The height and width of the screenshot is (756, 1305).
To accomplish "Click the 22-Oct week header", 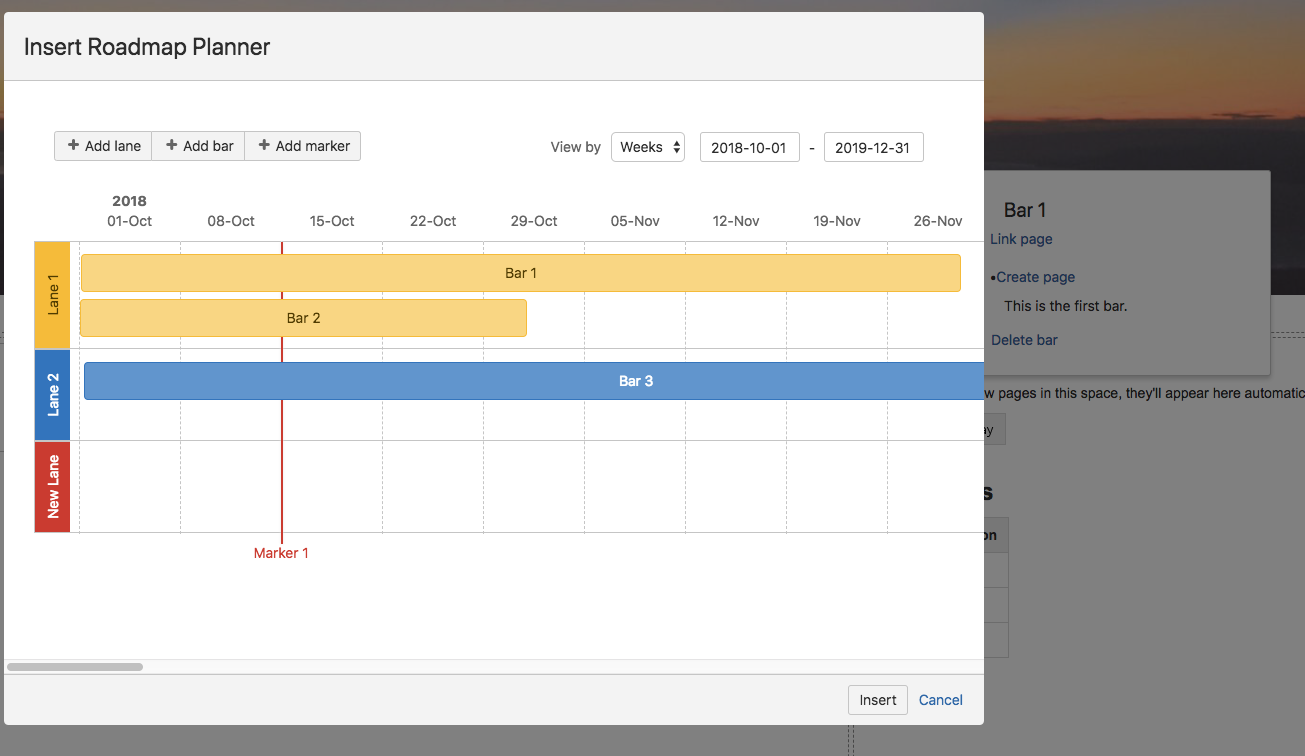I will tap(433, 221).
